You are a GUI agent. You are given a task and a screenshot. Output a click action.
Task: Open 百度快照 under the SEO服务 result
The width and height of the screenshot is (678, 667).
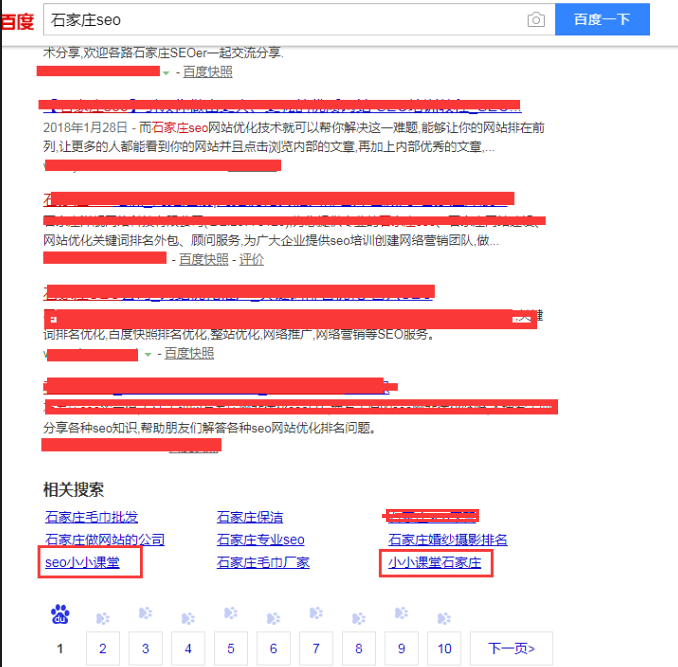pos(189,354)
